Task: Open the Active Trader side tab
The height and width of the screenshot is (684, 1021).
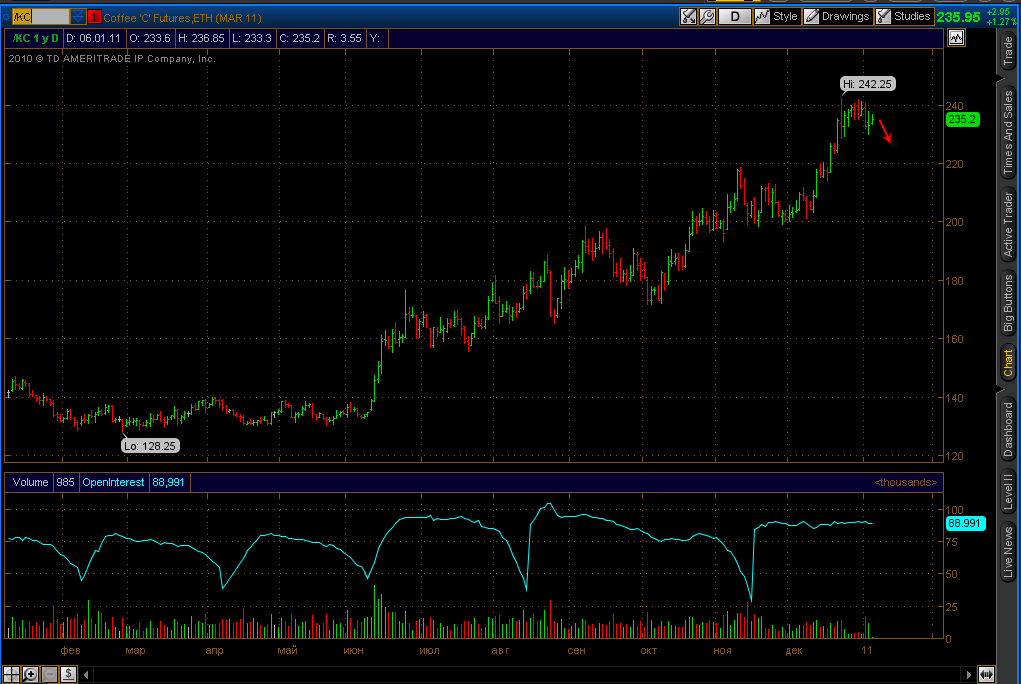Action: (x=1008, y=225)
